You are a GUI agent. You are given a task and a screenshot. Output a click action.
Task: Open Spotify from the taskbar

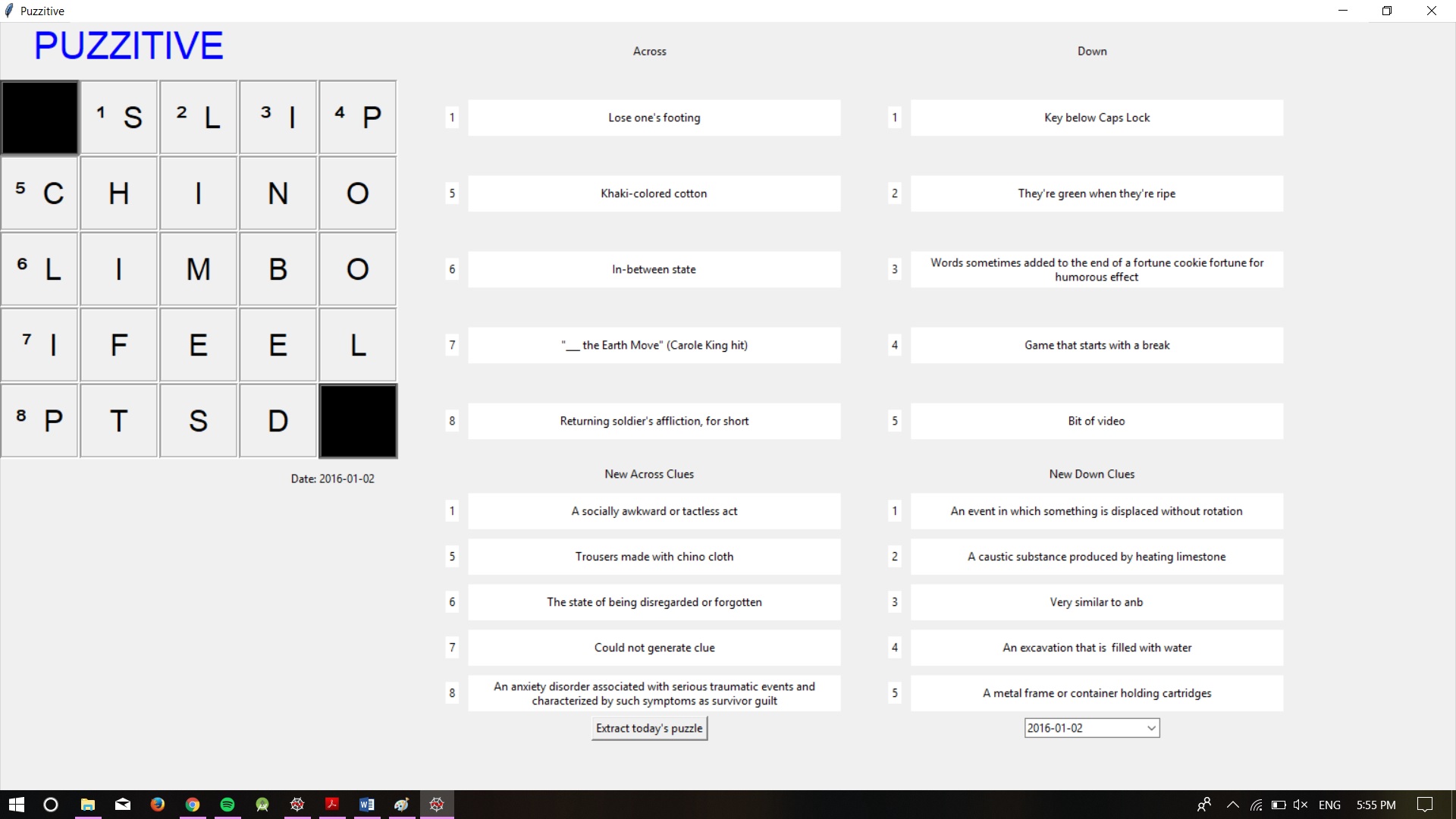(x=227, y=805)
